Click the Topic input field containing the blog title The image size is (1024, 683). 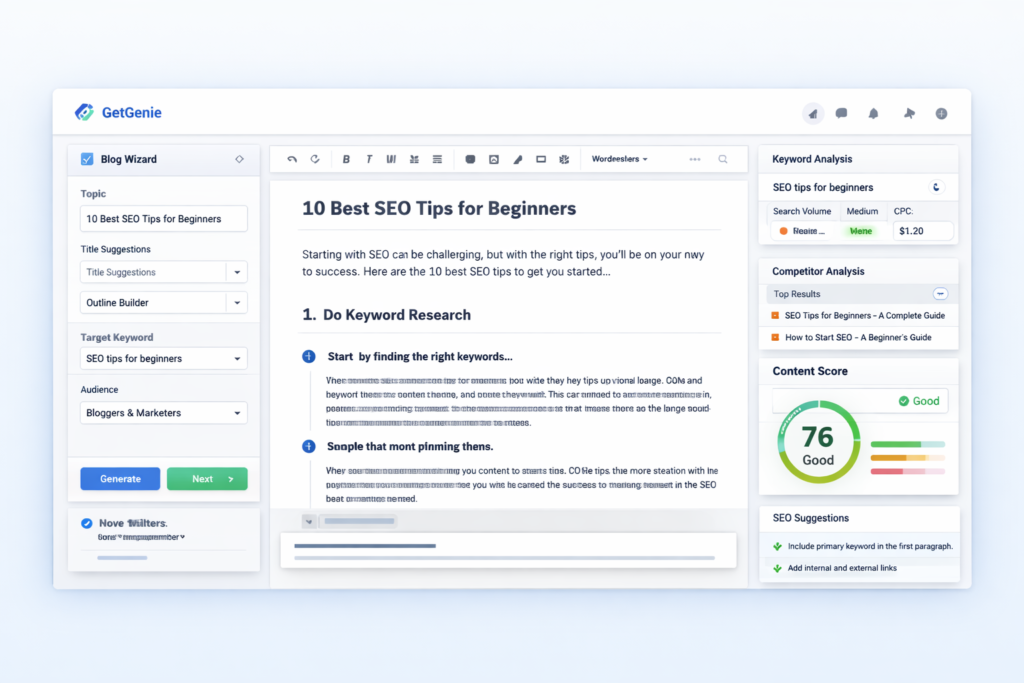point(163,218)
